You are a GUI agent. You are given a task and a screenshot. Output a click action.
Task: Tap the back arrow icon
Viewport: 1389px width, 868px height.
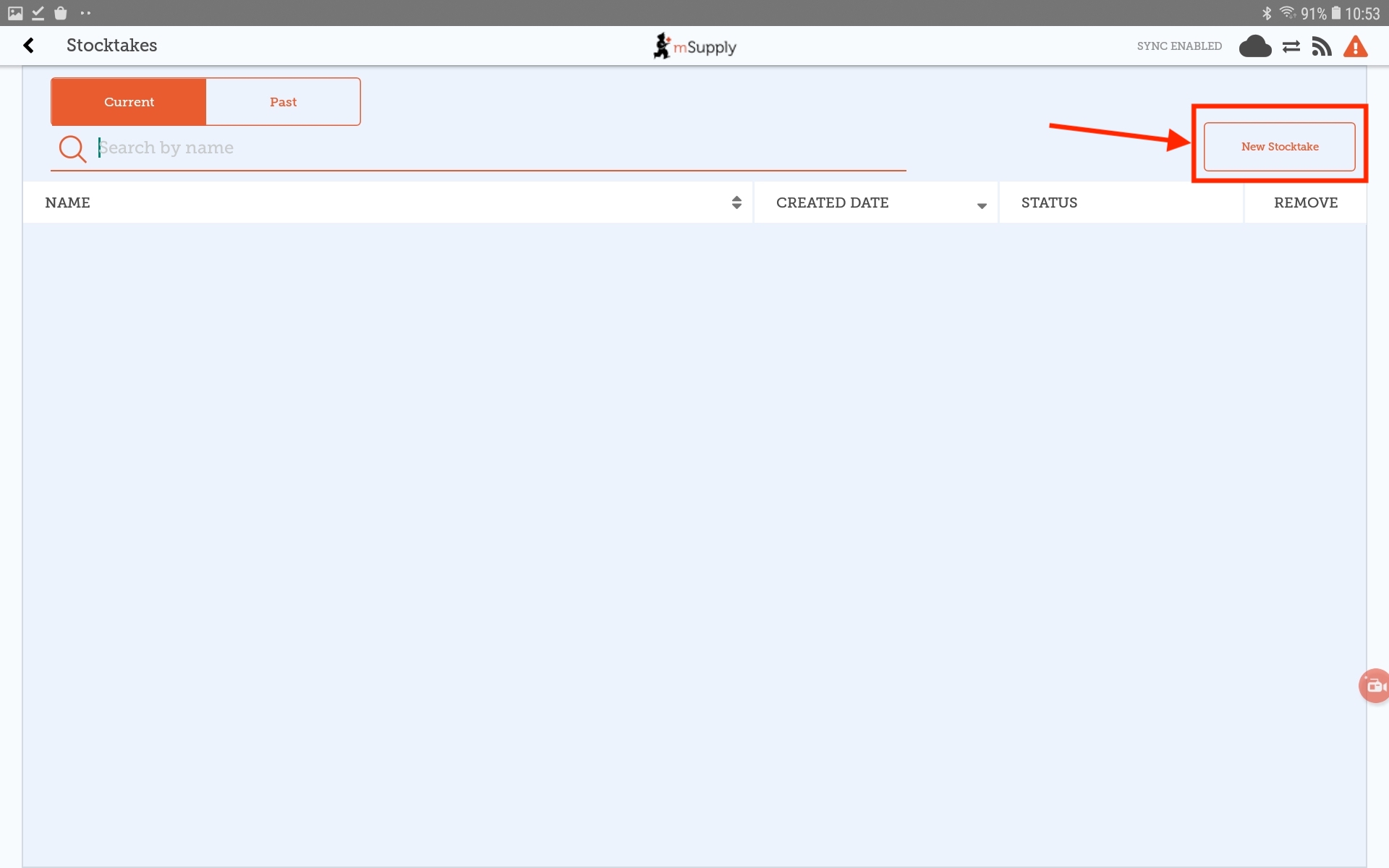click(x=29, y=46)
